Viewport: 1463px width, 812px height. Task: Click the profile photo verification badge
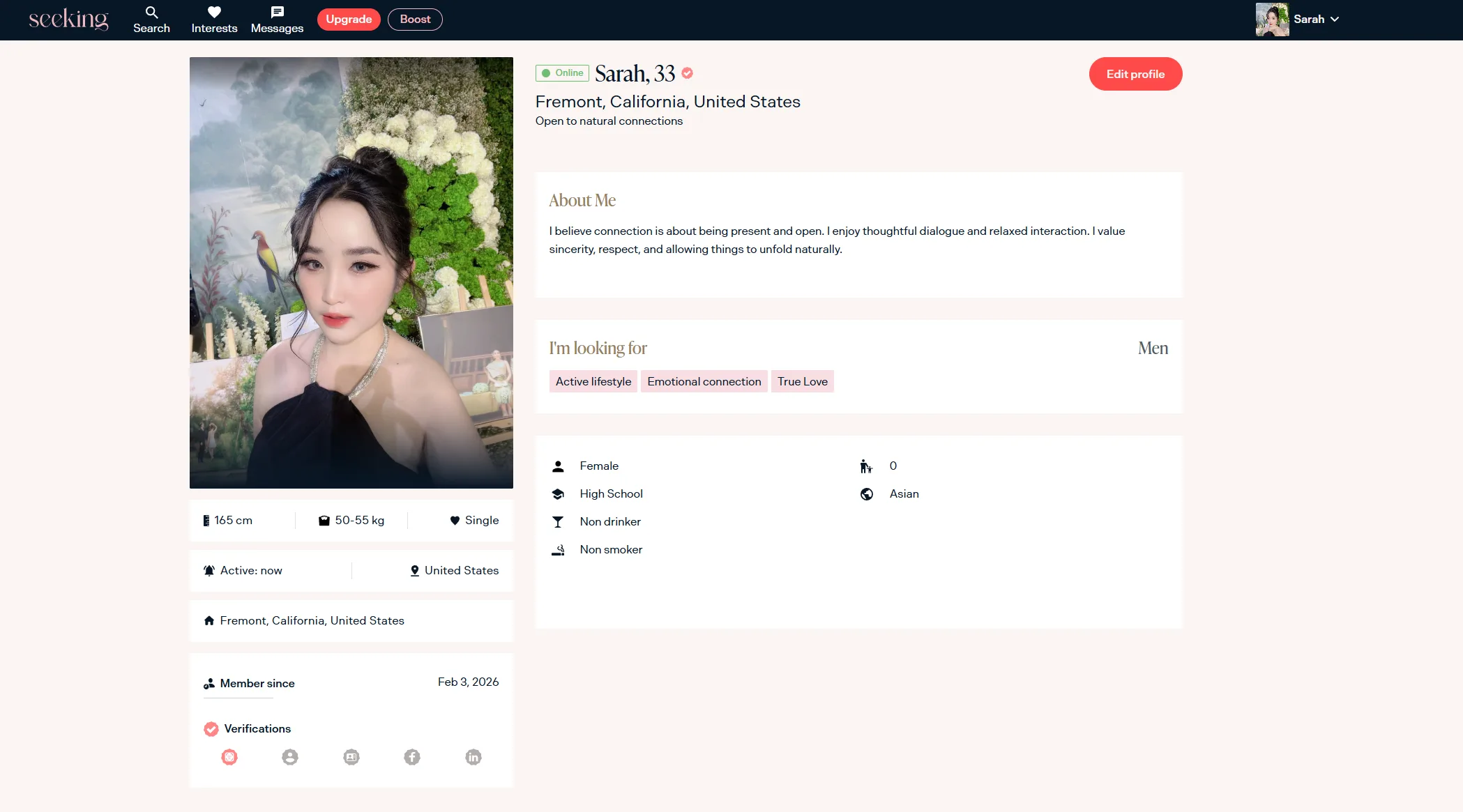tap(290, 757)
